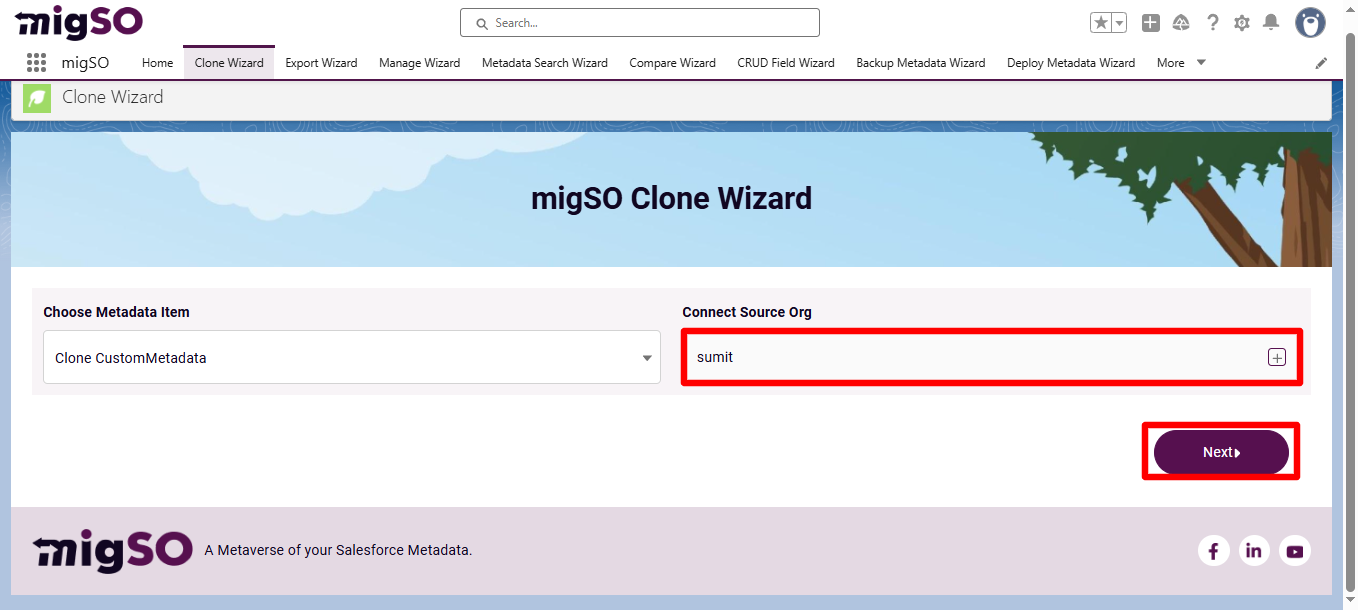
Task: Open the Setup gear icon
Action: (1242, 22)
